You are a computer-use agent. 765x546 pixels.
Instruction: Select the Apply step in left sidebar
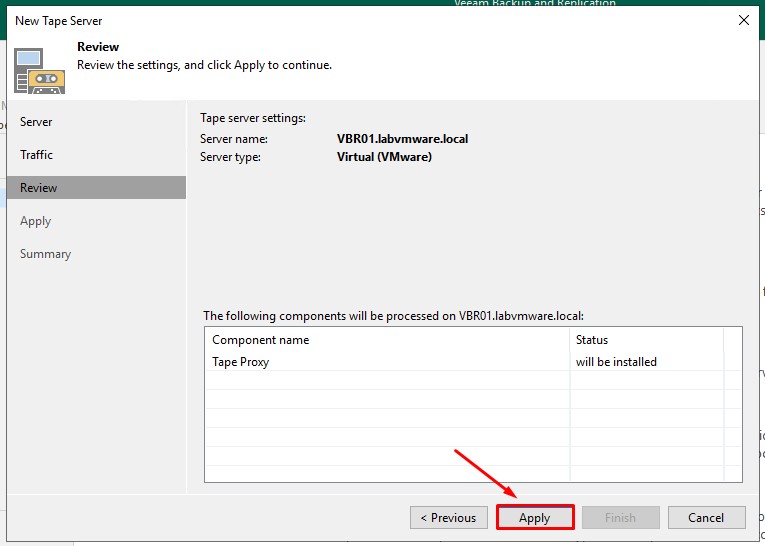[35, 221]
